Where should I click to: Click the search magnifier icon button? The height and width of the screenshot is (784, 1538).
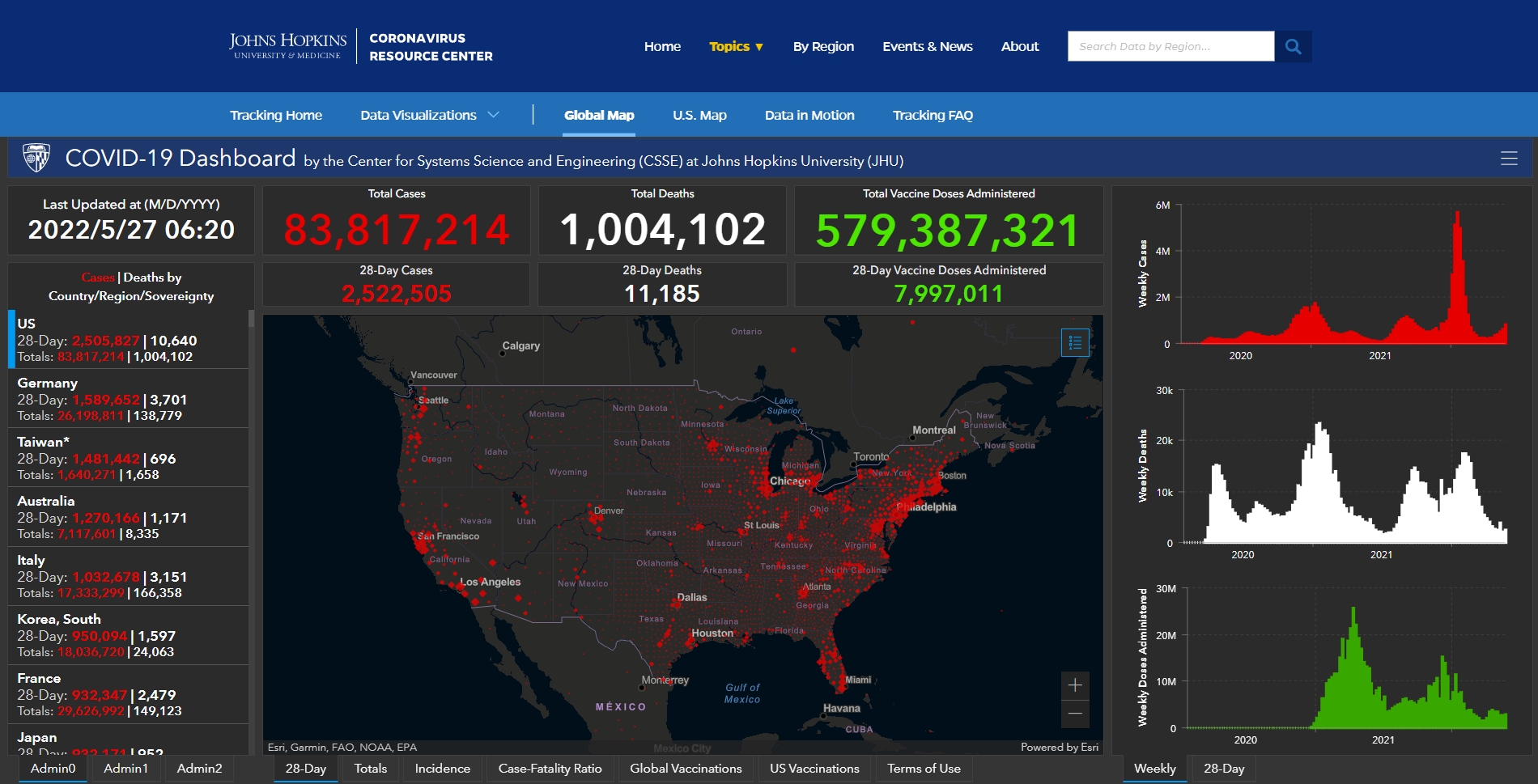coord(1293,47)
